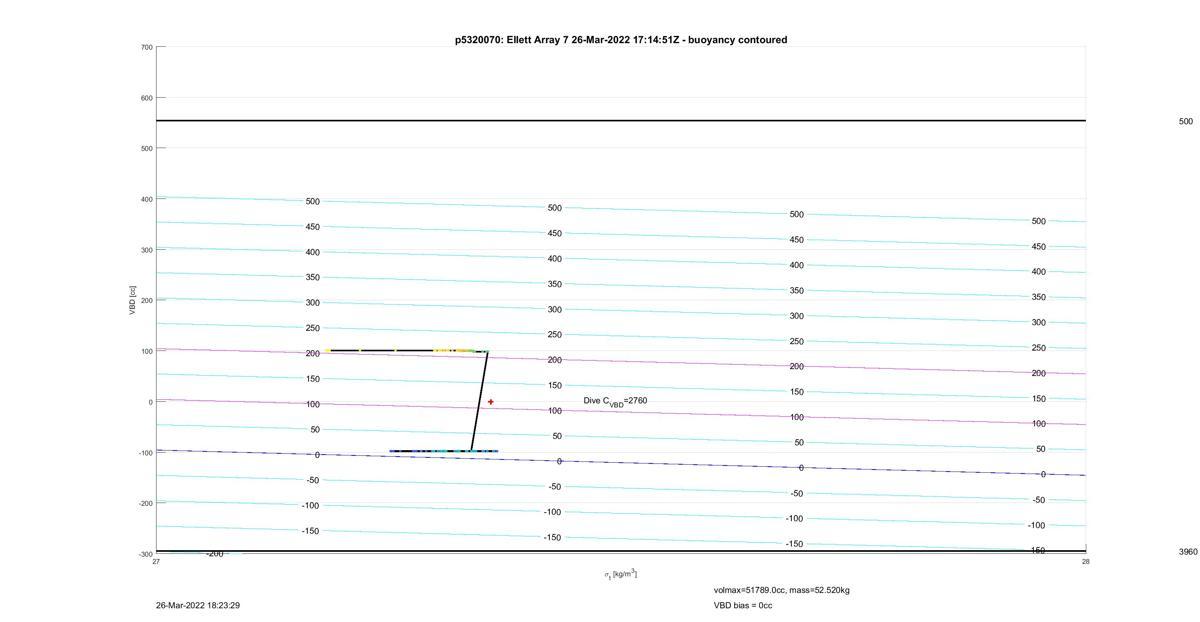
Task: Click the 'VBD bias = 0cc' text
Action: tap(743, 606)
